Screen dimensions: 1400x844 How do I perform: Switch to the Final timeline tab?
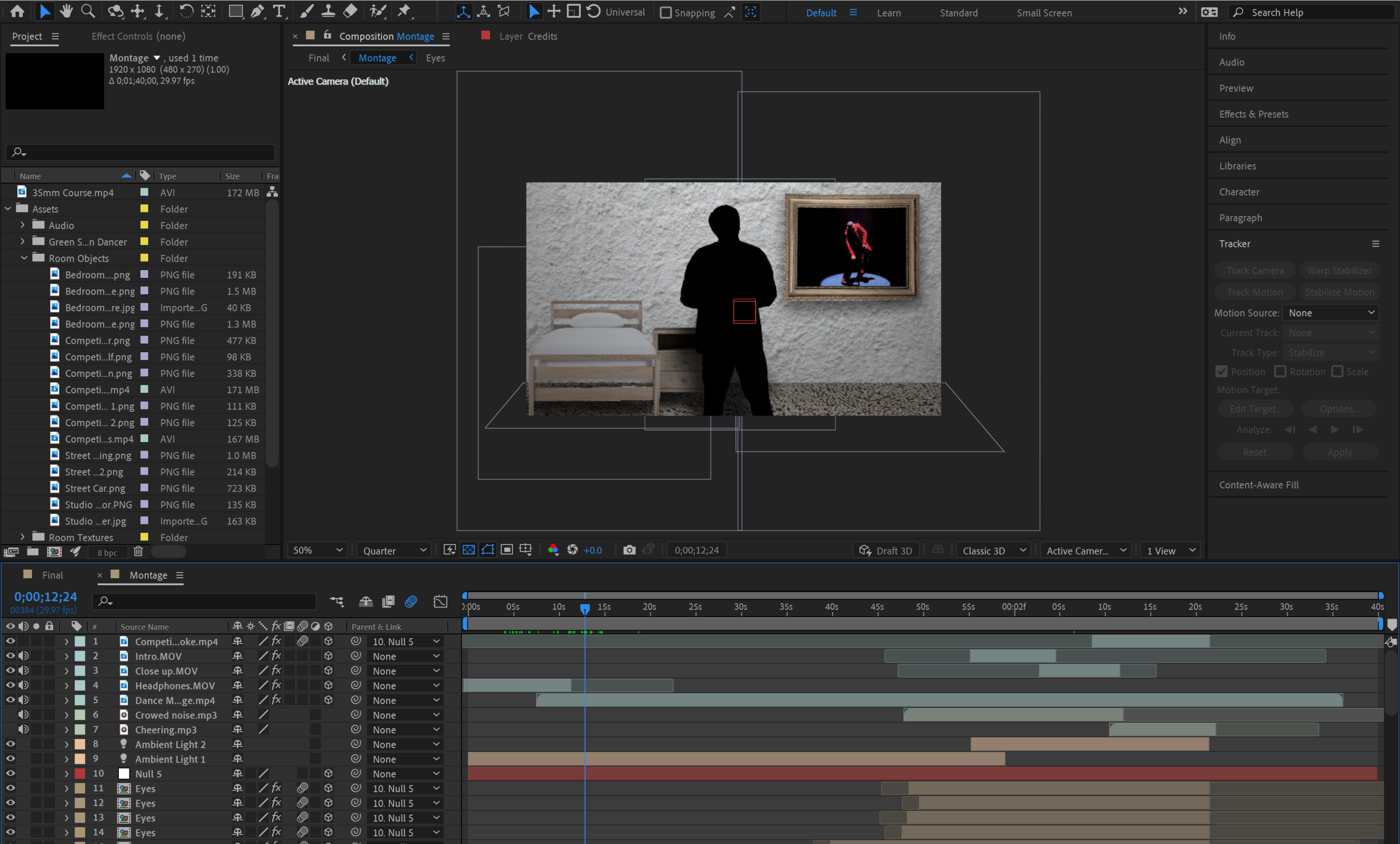point(52,575)
